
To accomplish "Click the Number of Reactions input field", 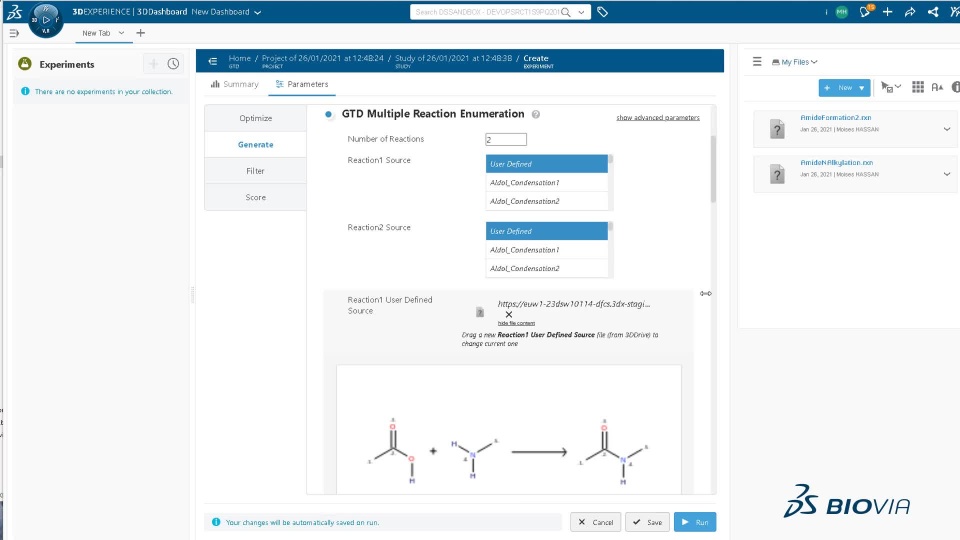I will (505, 139).
